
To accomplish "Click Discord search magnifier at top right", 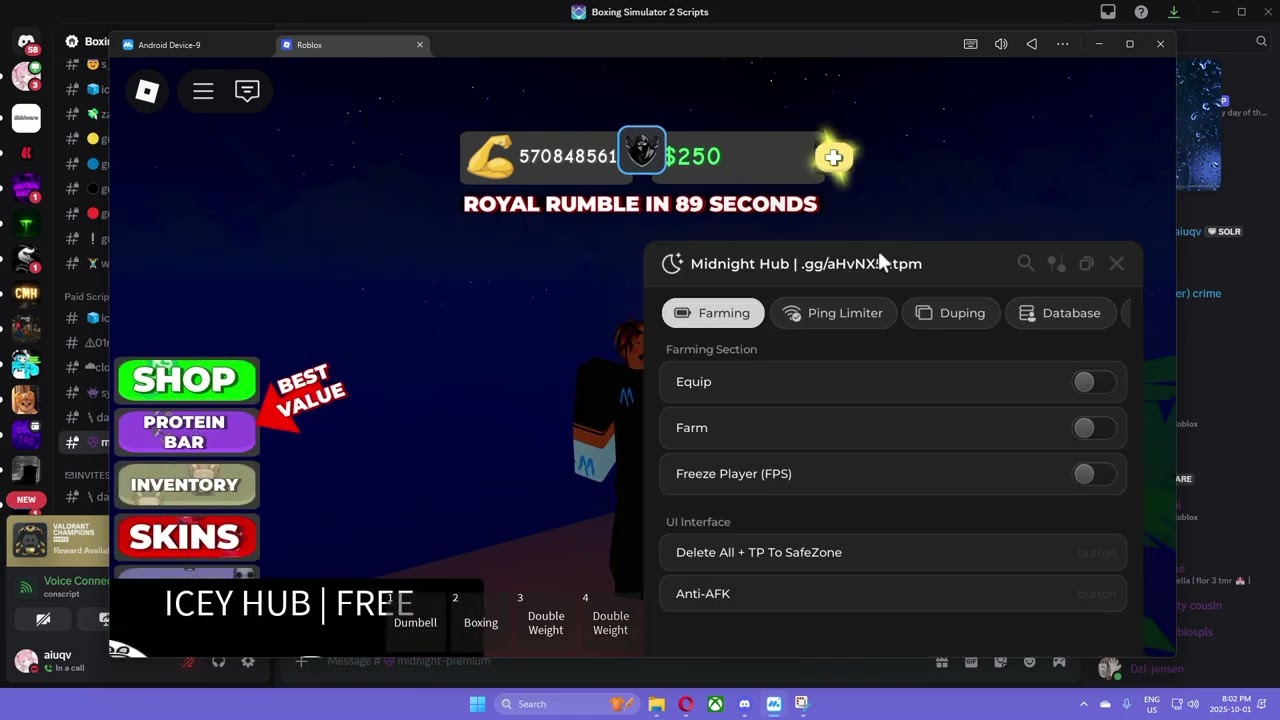I will (1262, 41).
